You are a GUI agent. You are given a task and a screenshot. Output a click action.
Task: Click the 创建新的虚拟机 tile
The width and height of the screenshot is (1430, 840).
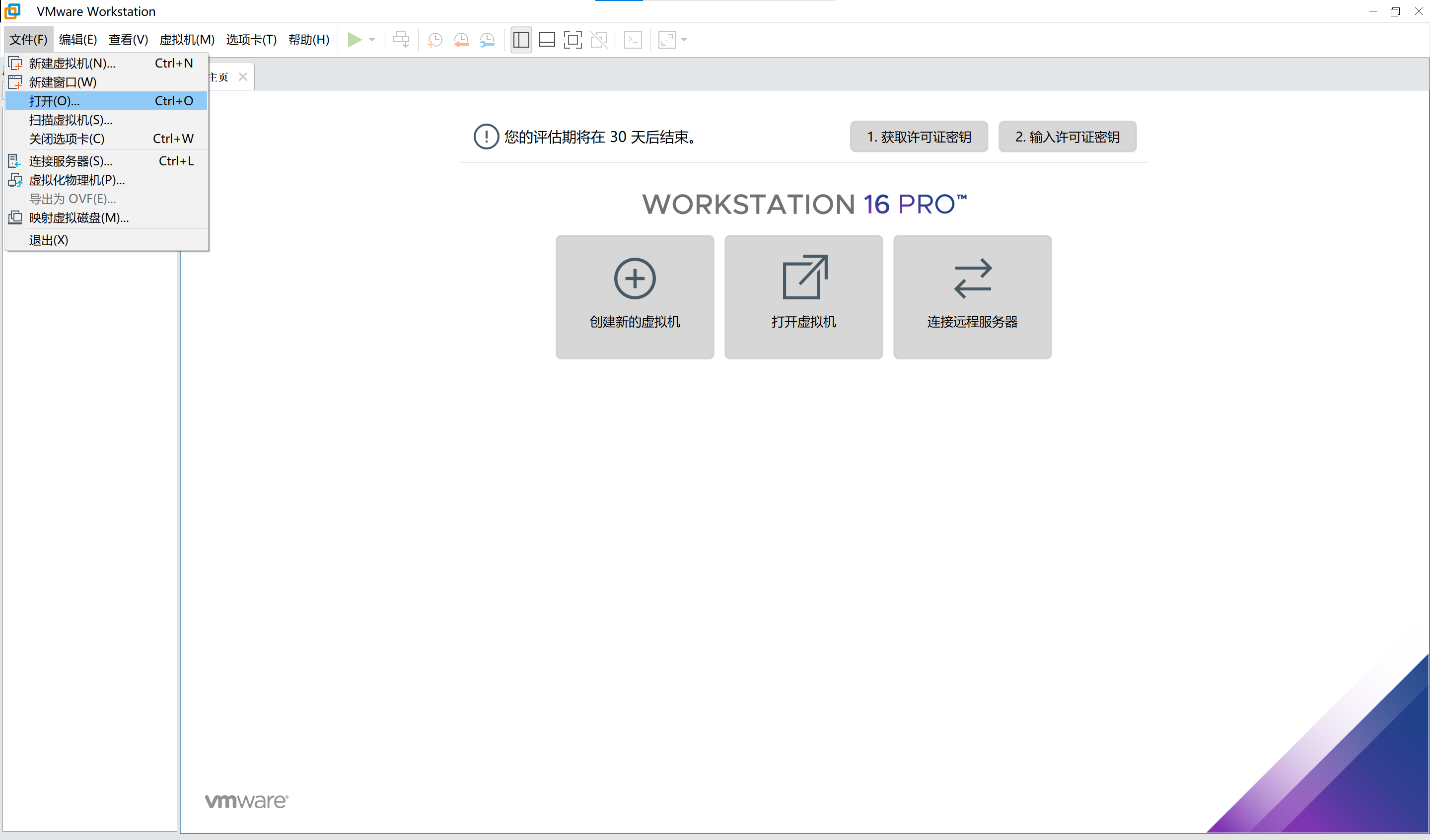tap(635, 297)
